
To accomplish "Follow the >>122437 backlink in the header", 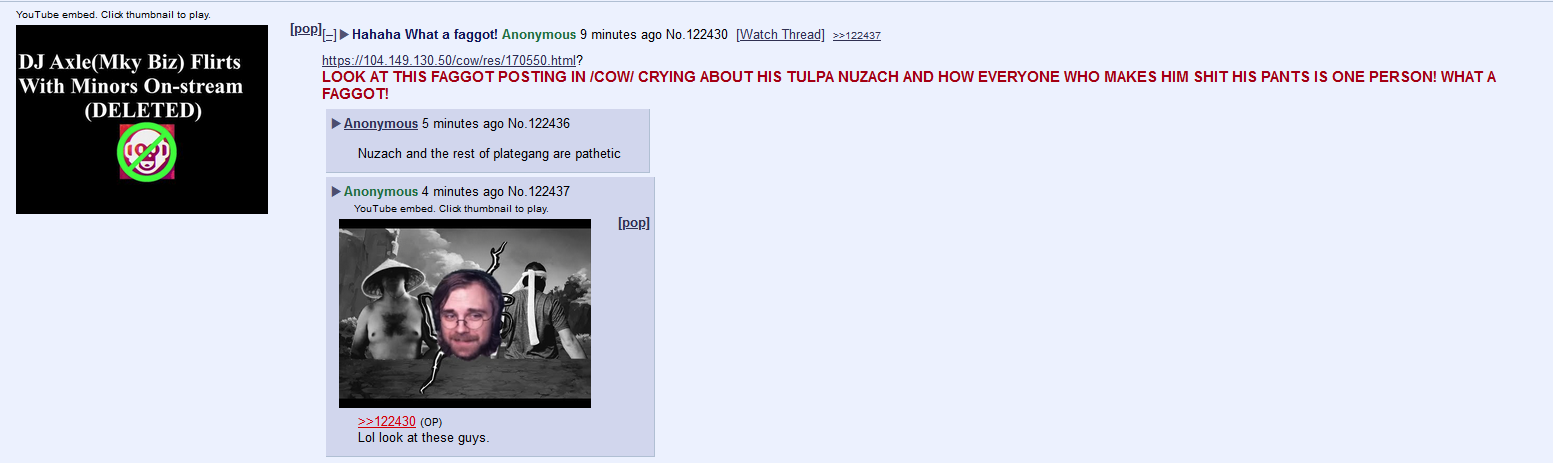I will 856,35.
